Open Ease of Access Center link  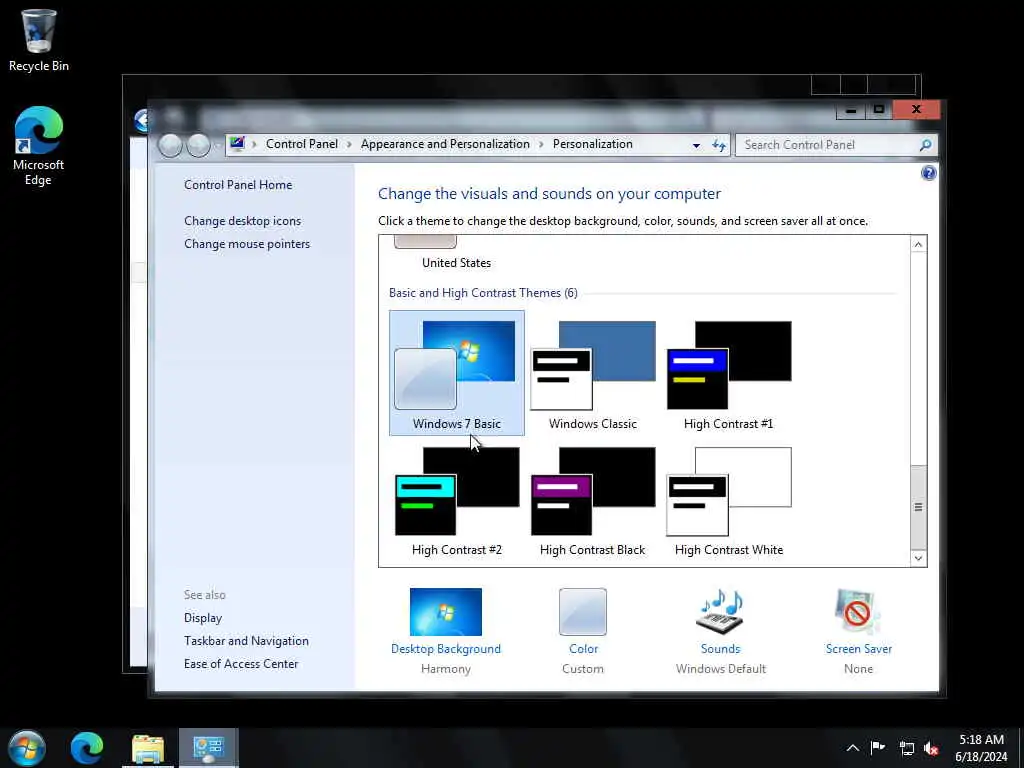241,664
